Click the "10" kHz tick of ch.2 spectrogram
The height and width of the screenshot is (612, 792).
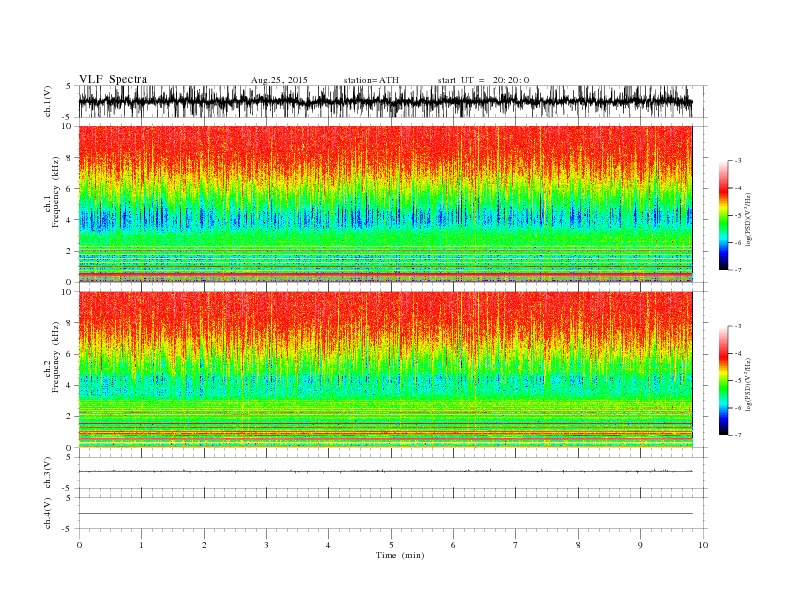click(67, 292)
